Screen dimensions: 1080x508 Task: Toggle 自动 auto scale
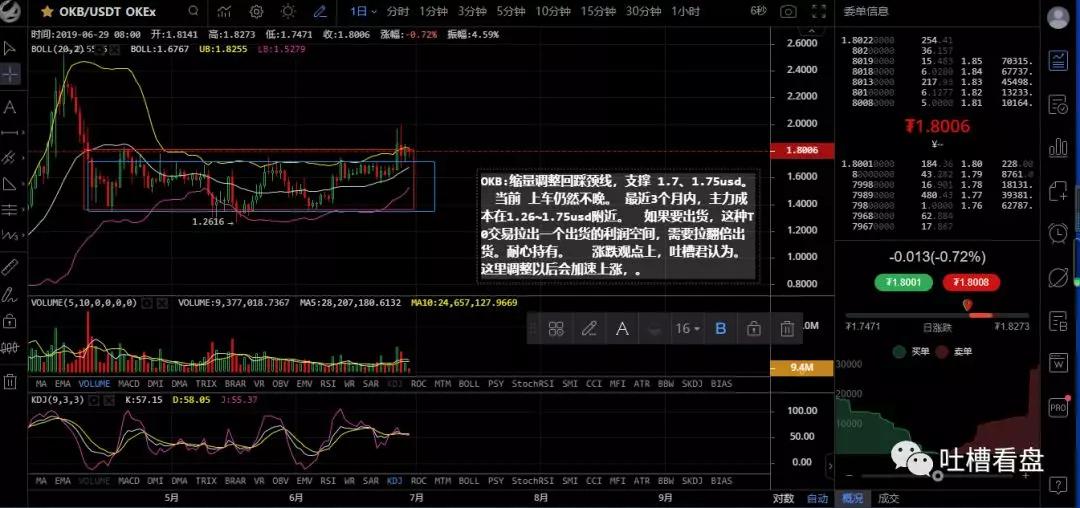pyautogui.click(x=818, y=498)
